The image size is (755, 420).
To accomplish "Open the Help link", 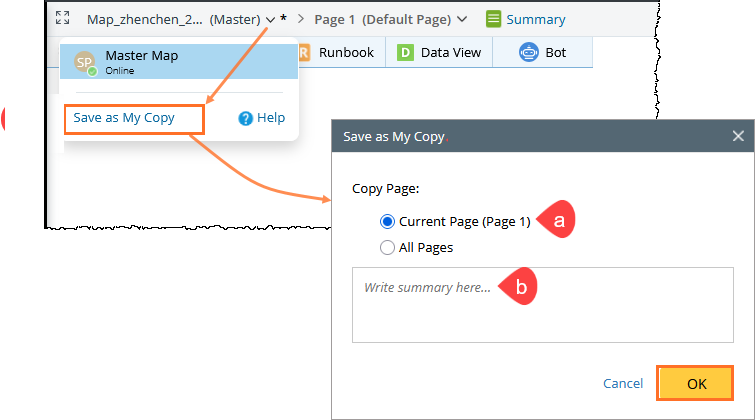I will [x=271, y=118].
